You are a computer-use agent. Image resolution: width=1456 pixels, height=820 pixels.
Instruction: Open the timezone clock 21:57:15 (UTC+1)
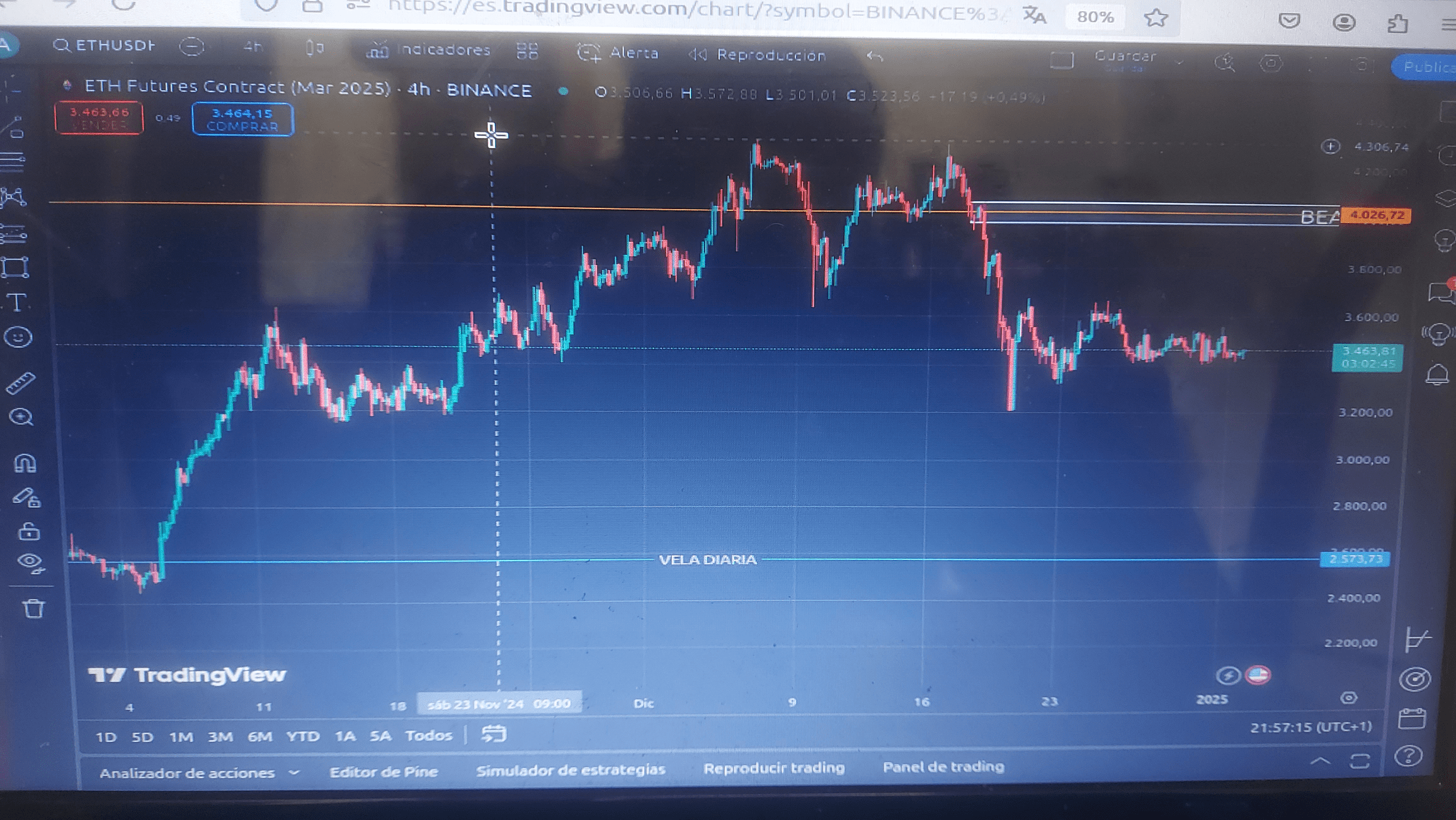[x=1311, y=727]
